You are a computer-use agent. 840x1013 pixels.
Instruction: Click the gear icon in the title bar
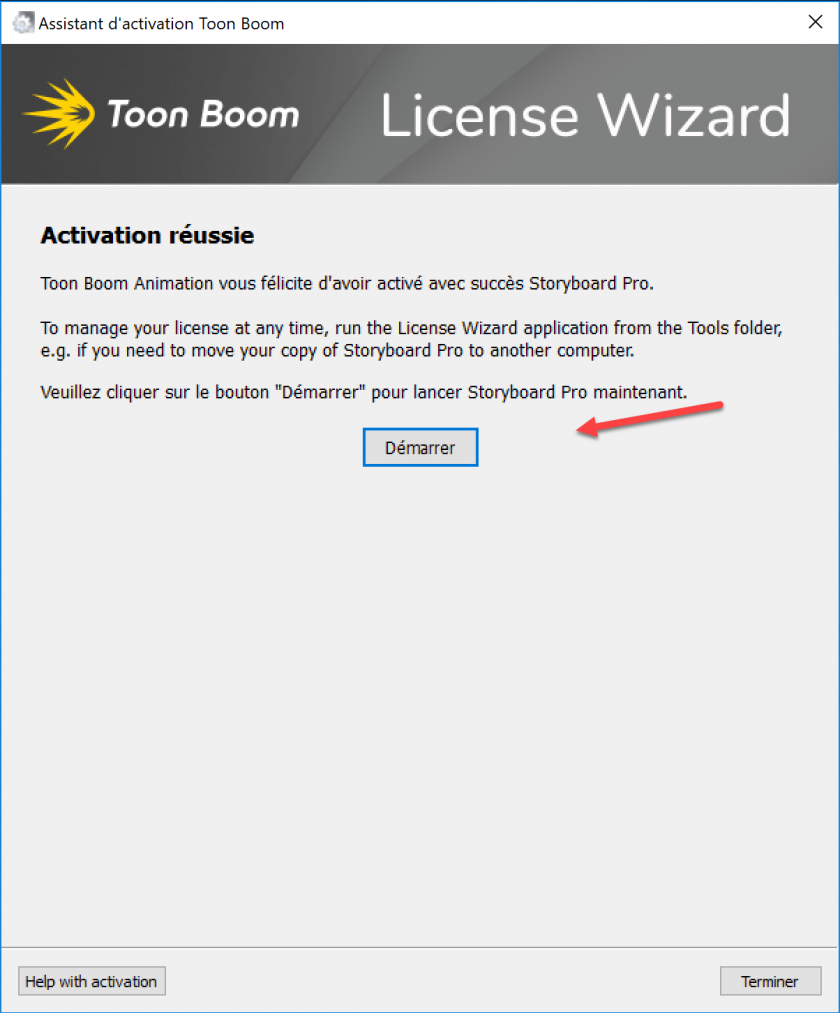[23, 23]
